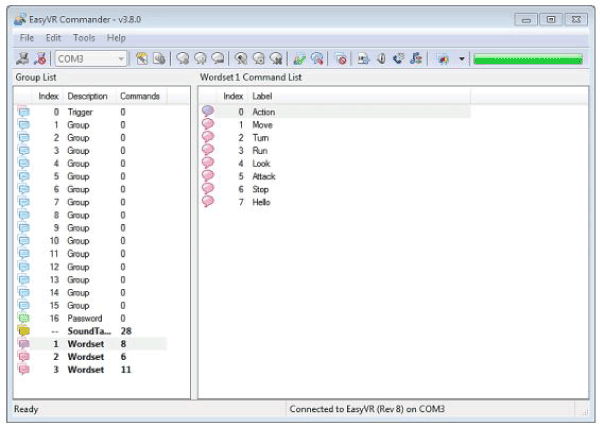Open the small dropdown arrow in toolbar

point(461,59)
